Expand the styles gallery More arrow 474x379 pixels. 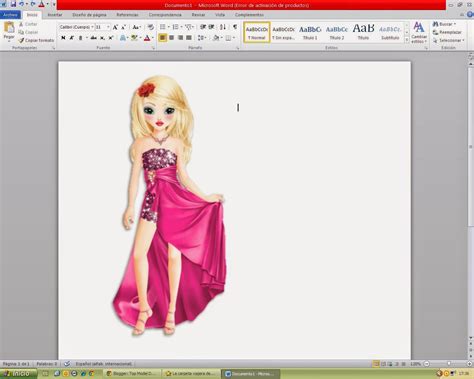click(x=407, y=40)
